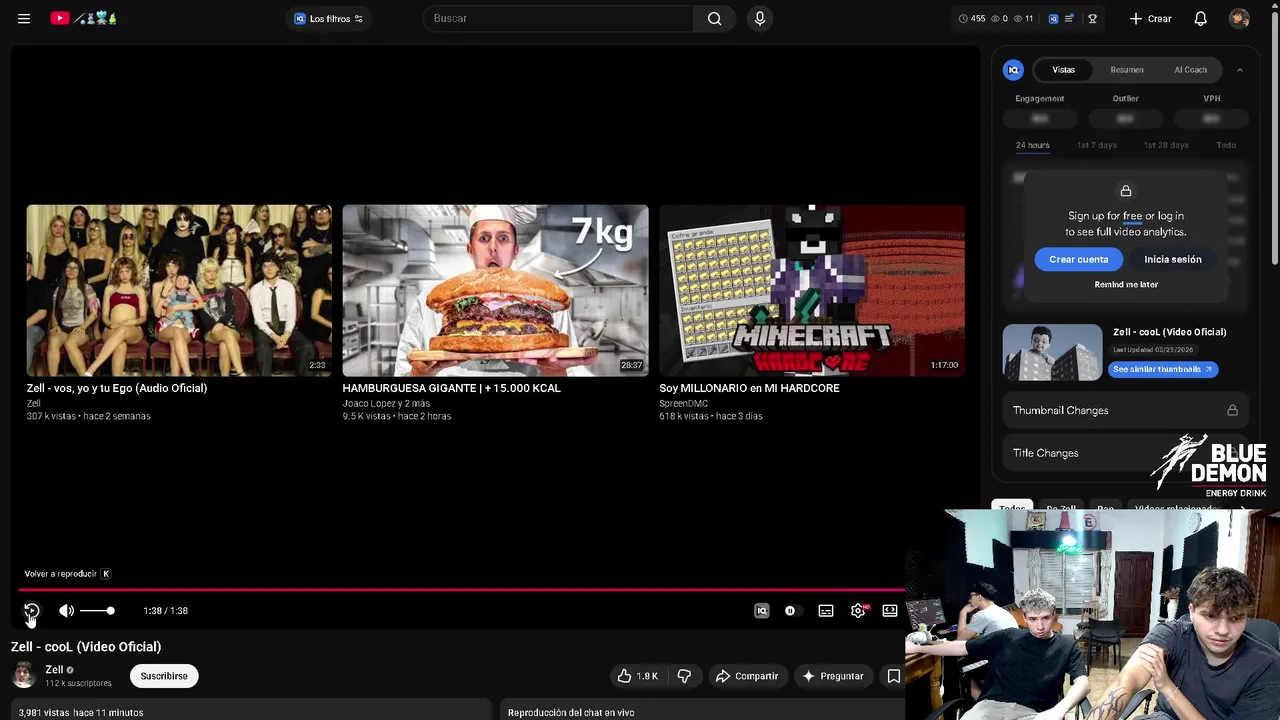The width and height of the screenshot is (1280, 720).
Task: Click the Outlier metric label
Action: 1125,98
